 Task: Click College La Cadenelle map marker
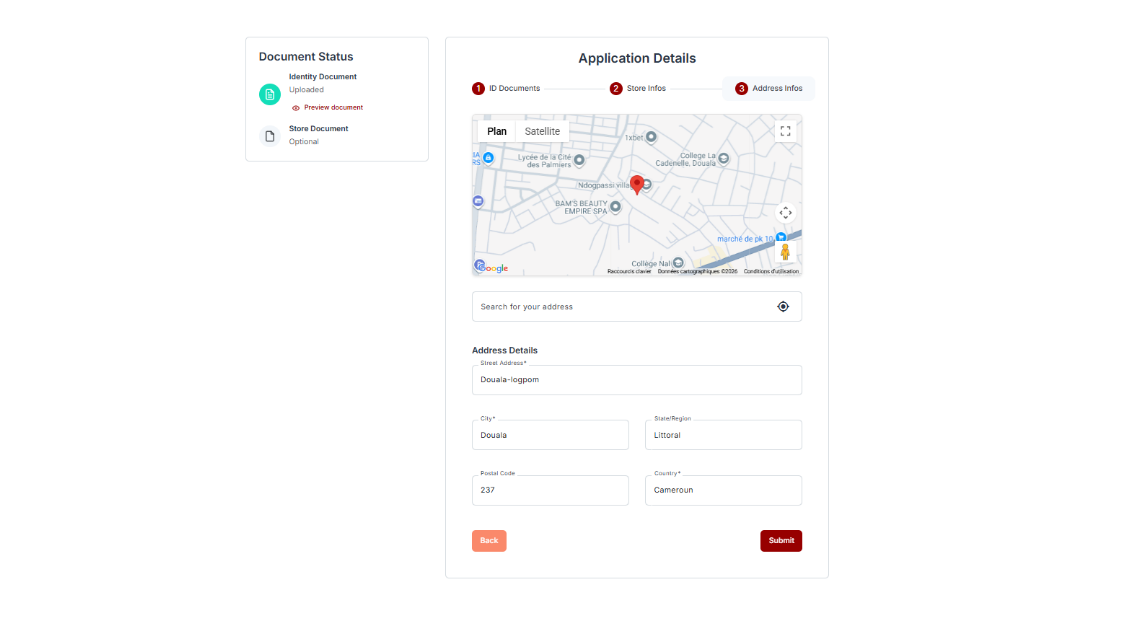pyautogui.click(x=723, y=159)
